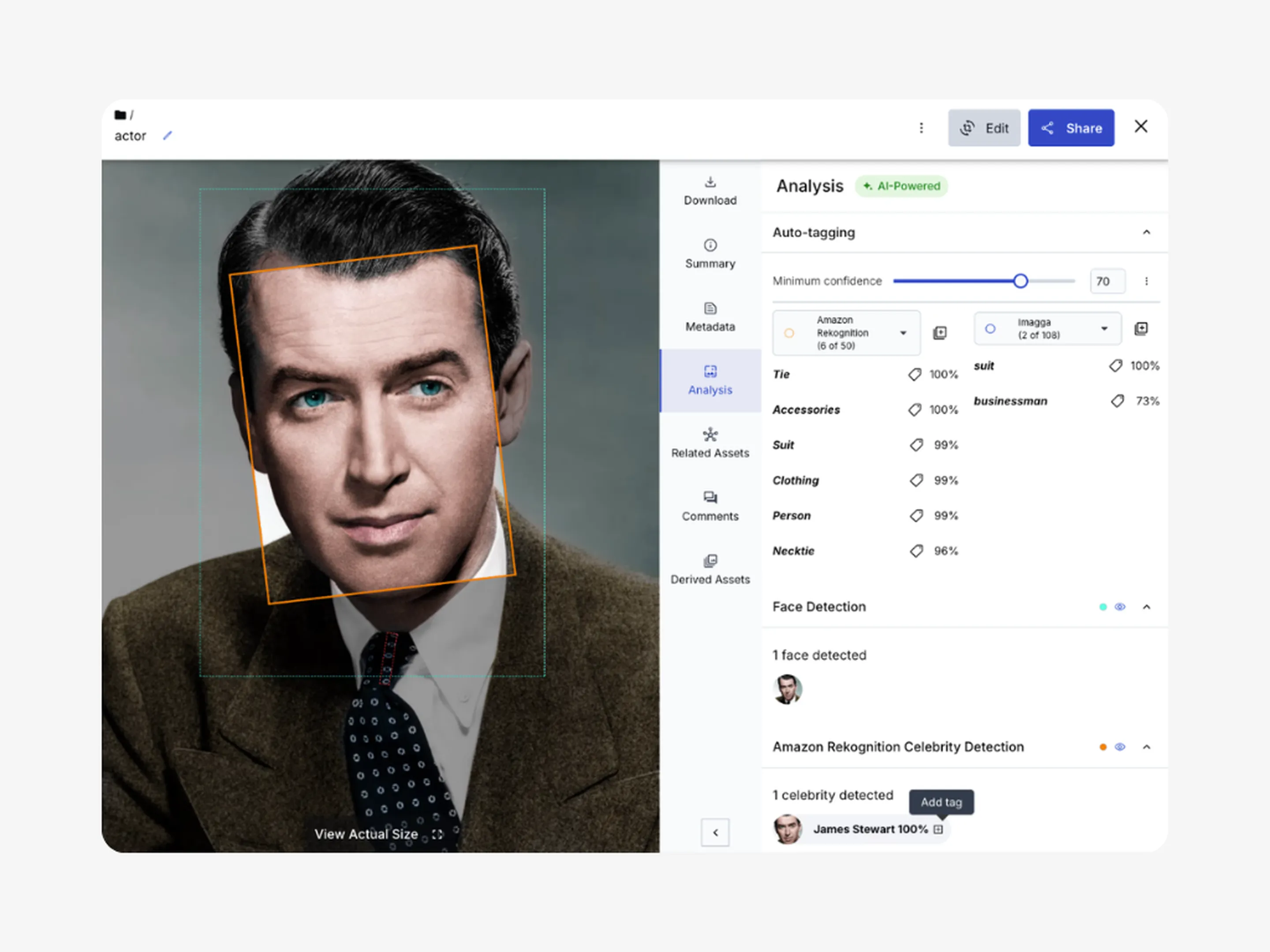1270x952 pixels.
Task: Open the folder breadcrumb icon
Action: (120, 115)
